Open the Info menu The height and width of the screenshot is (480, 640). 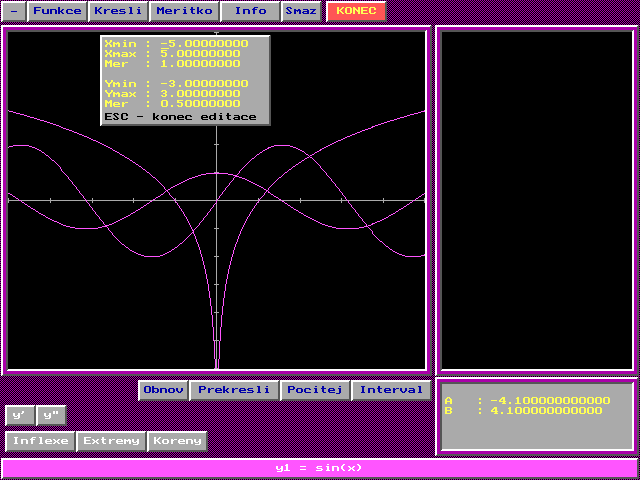[250, 11]
